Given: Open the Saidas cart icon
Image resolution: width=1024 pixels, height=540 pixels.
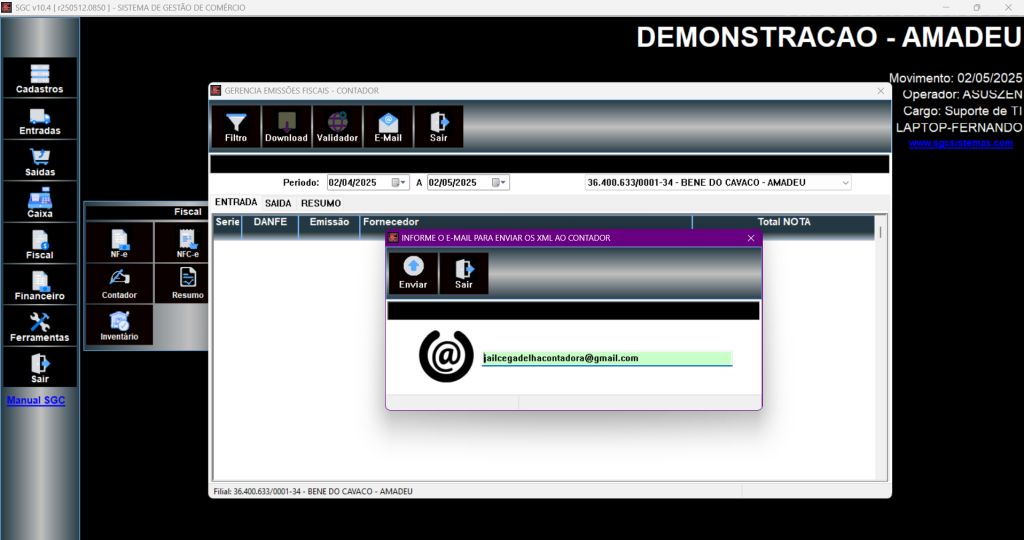Looking at the screenshot, I should coord(40,161).
